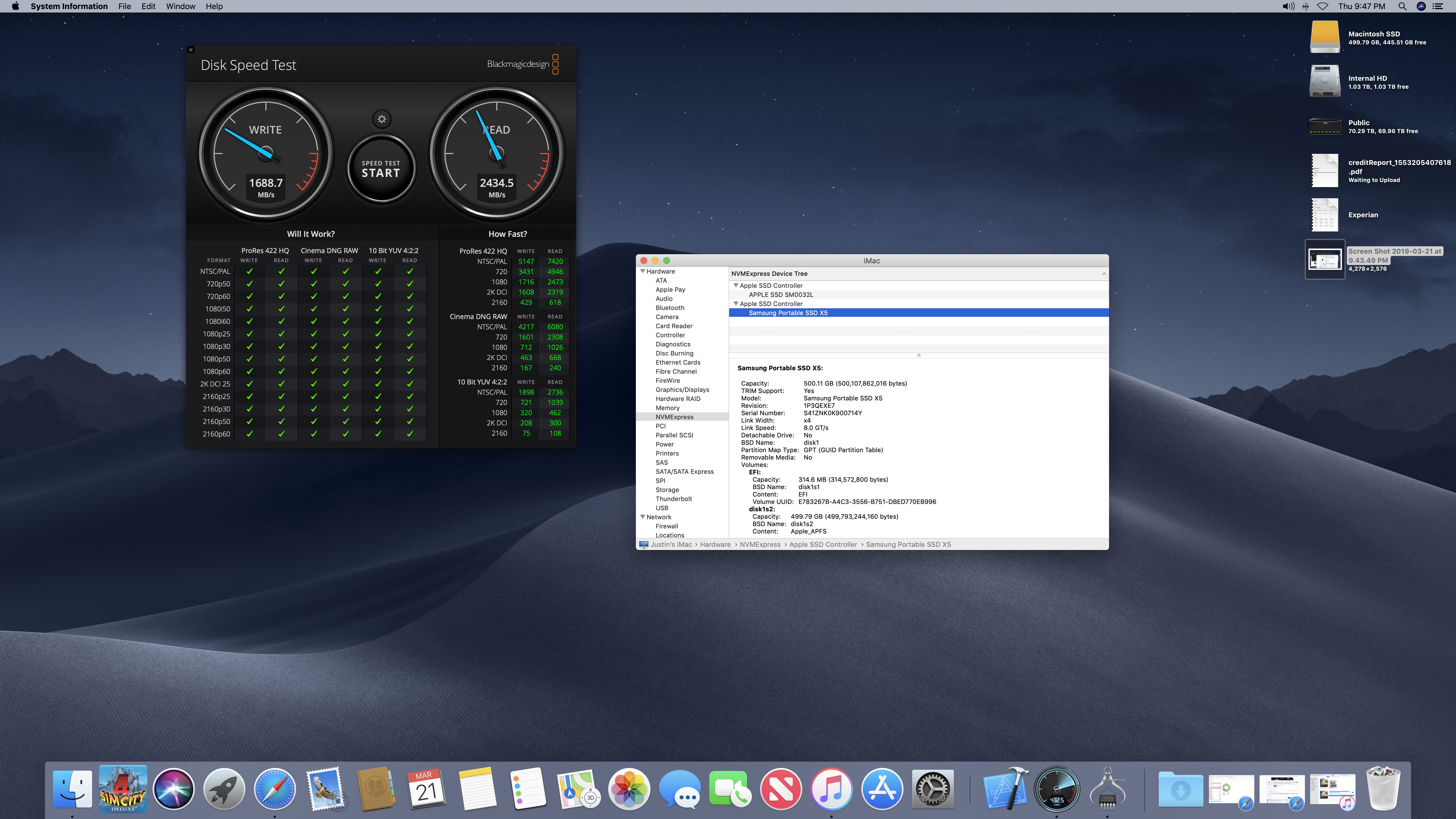Open the Apple menu
This screenshot has height=819, width=1456.
pyautogui.click(x=15, y=6)
